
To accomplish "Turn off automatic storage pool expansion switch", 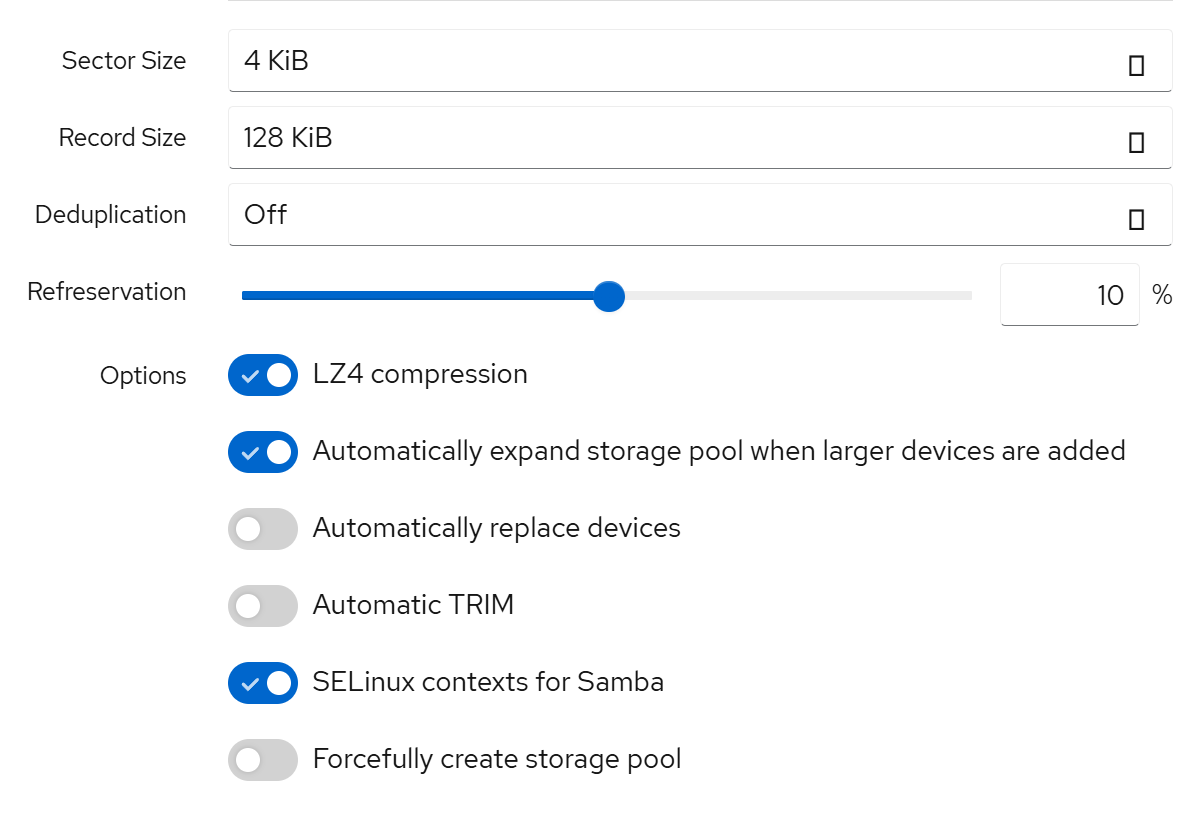I will [x=263, y=452].
